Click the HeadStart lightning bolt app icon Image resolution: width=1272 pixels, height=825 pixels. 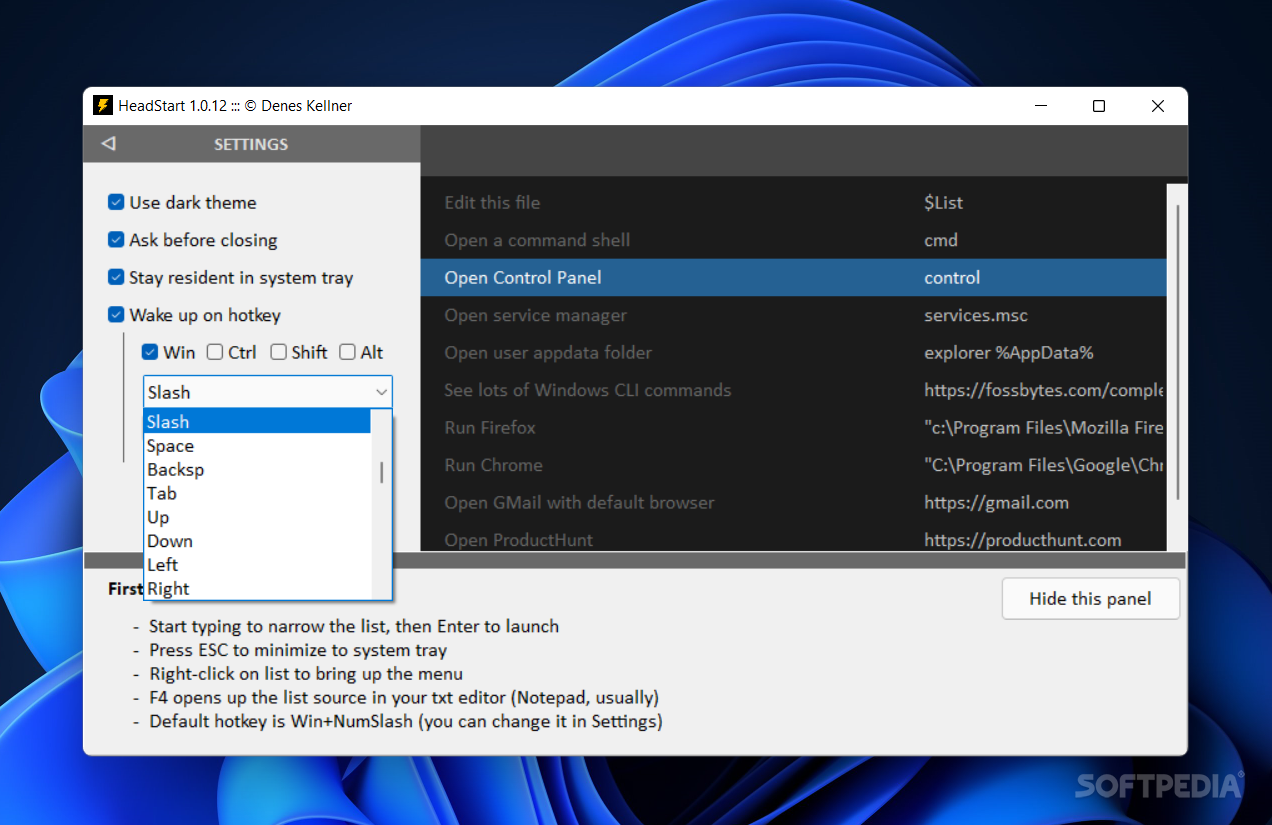(101, 105)
